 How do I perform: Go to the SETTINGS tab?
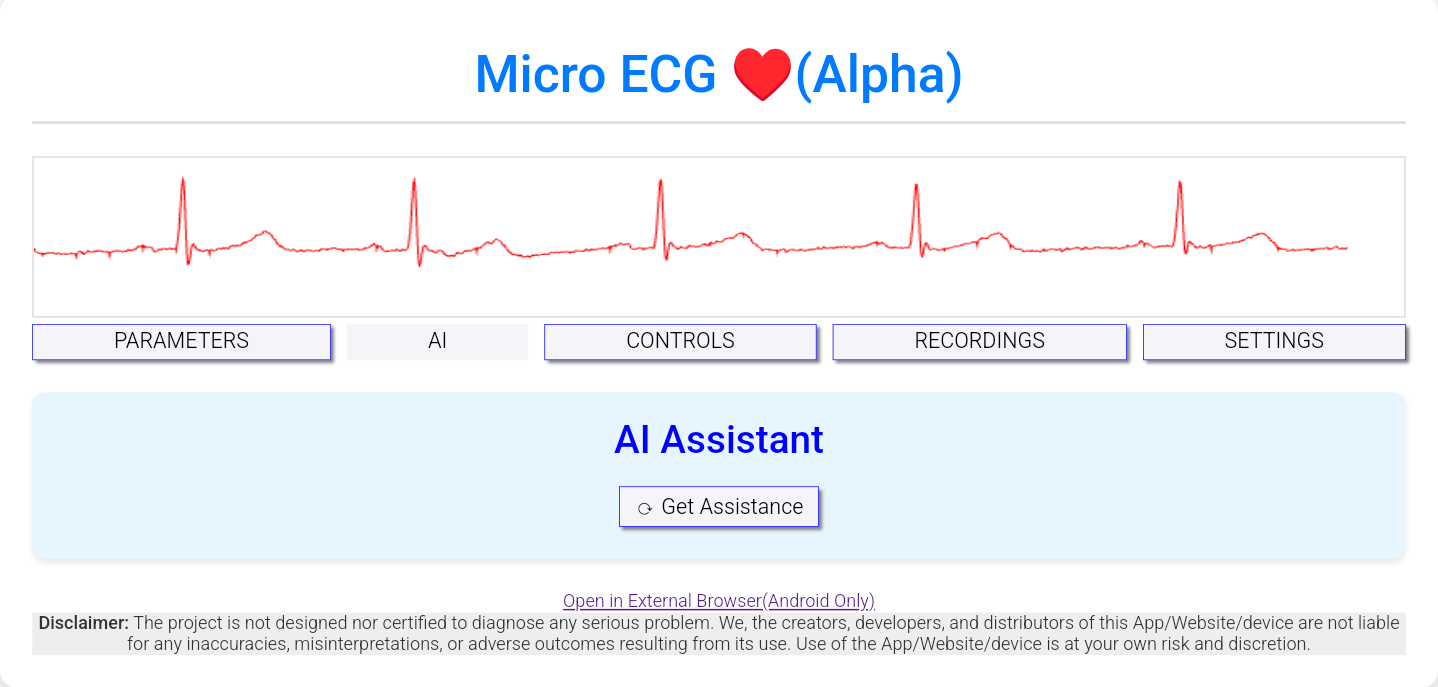(x=1274, y=341)
